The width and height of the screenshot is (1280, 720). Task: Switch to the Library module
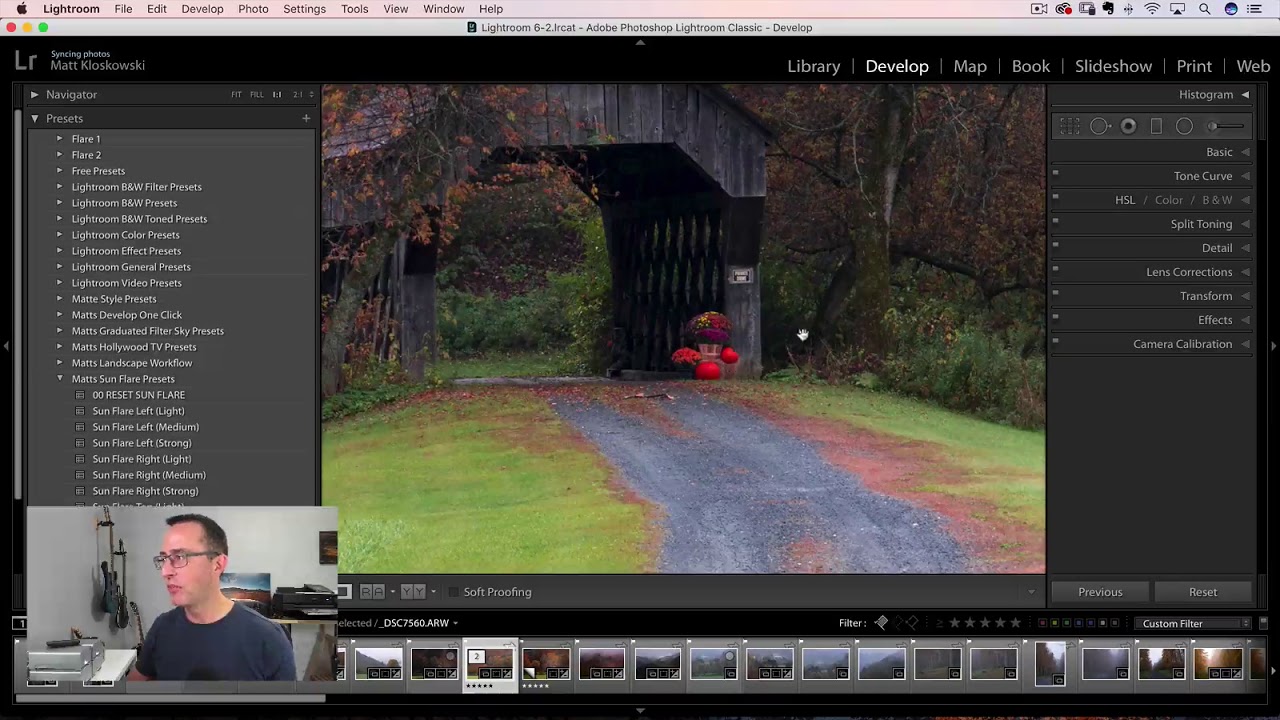point(813,66)
